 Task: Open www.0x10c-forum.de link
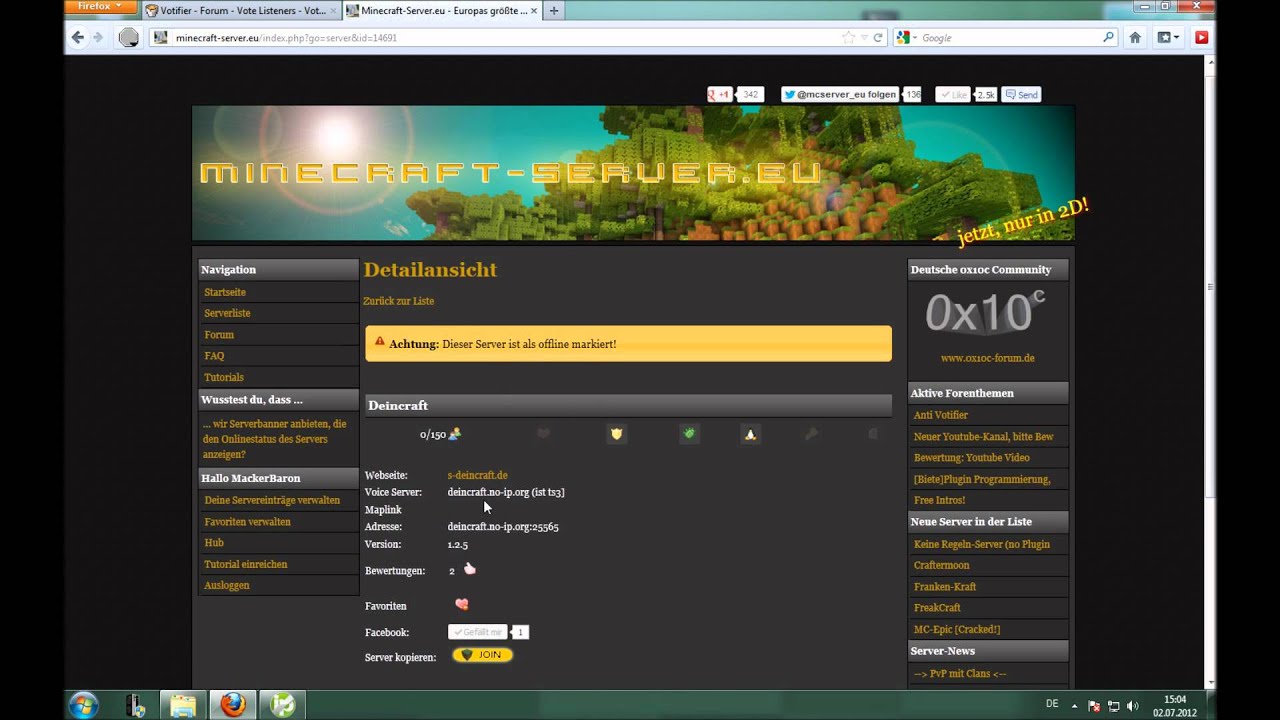click(988, 357)
